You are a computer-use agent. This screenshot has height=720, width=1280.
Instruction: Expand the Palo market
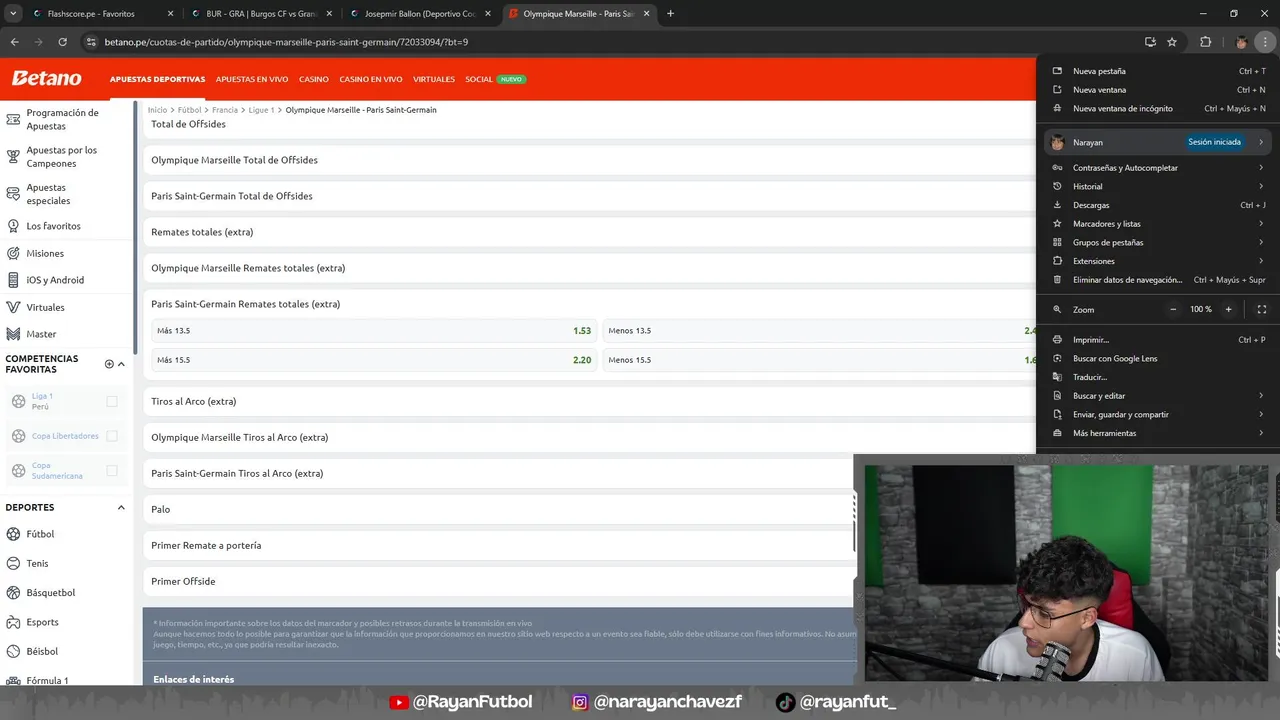coord(498,509)
